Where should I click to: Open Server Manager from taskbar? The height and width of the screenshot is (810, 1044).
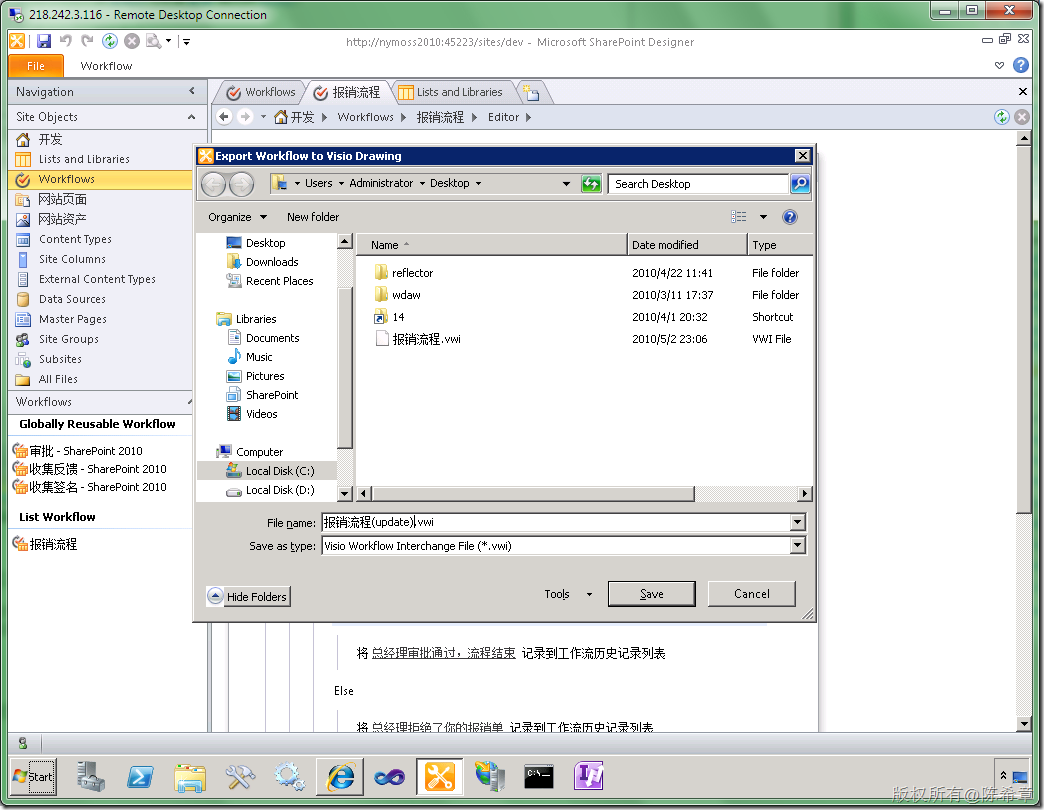coord(91,777)
